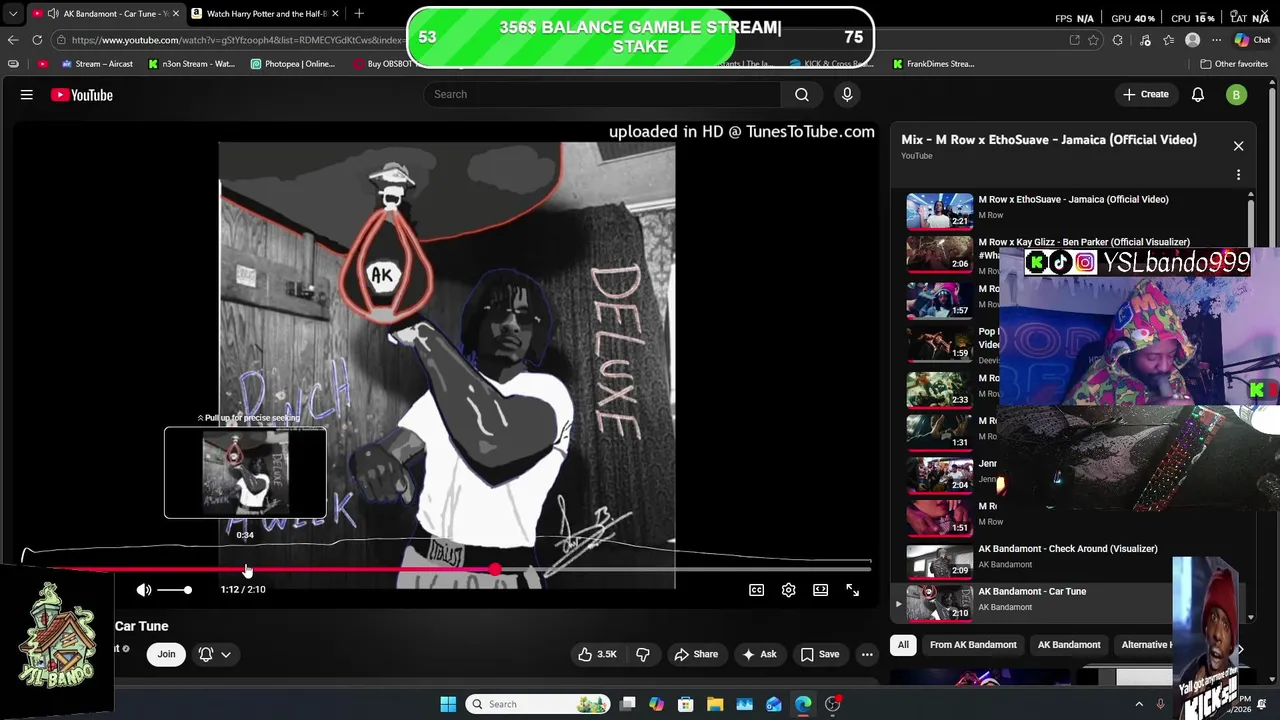Click the Windows taskbar search box
1280x720 pixels.
click(x=537, y=704)
